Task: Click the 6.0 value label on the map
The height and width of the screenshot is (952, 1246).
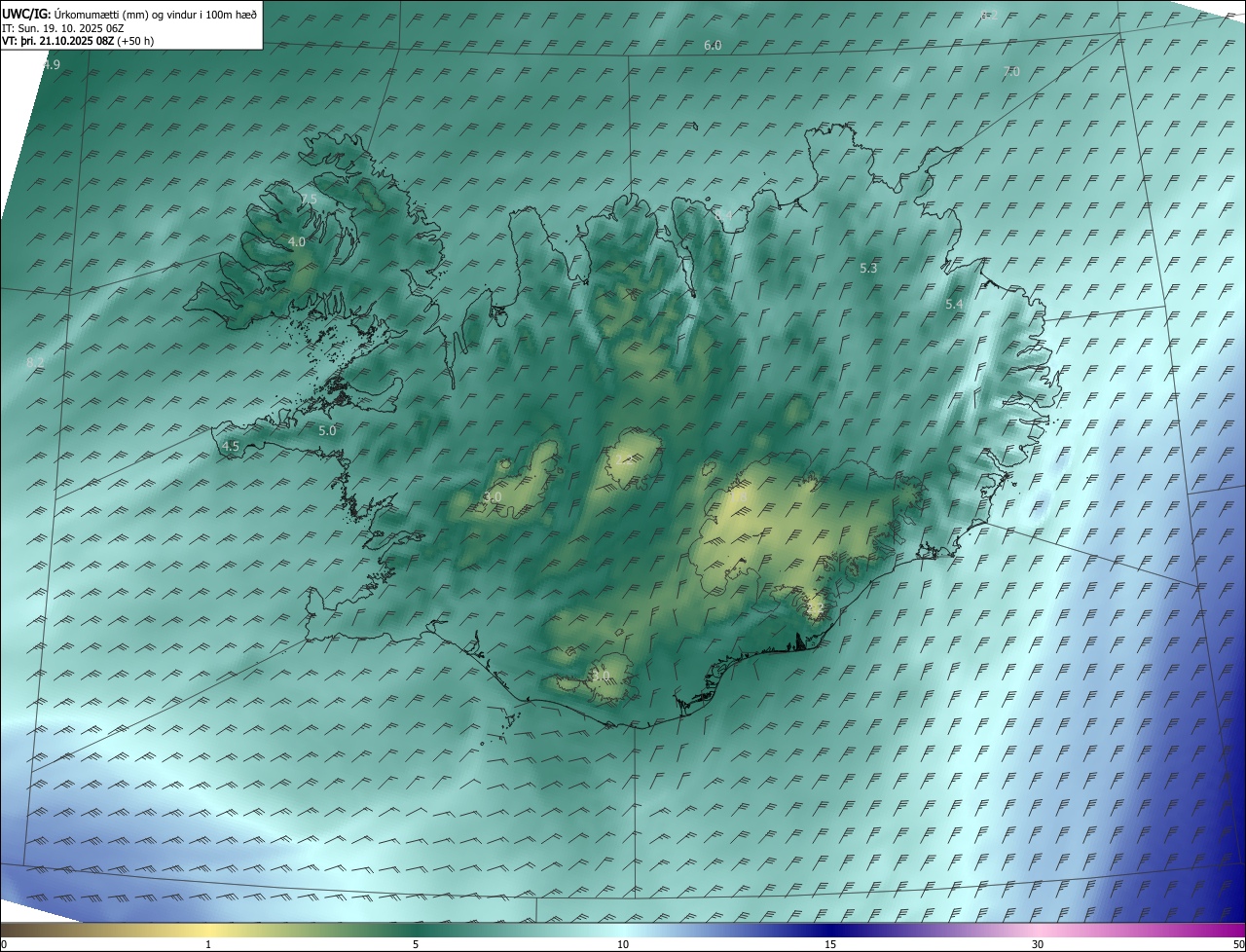Action: 713,46
